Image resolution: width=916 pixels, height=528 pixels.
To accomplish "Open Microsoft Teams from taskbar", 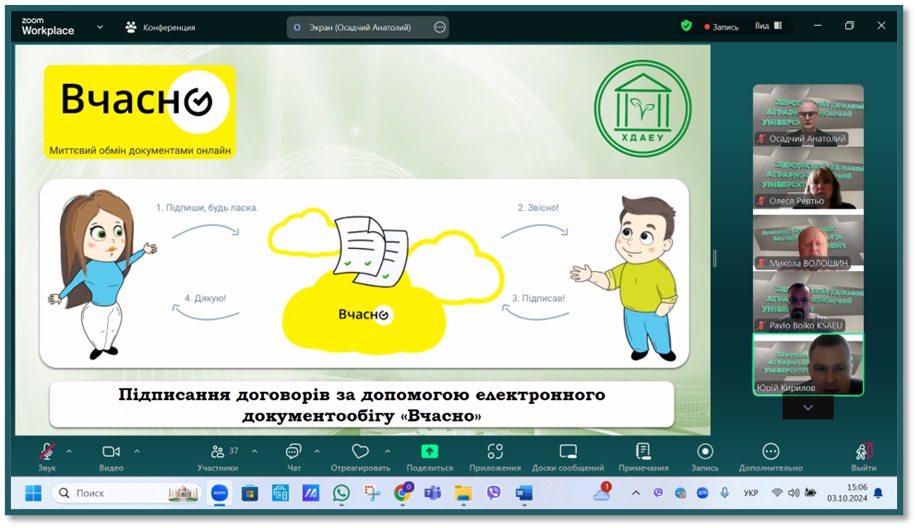I will click(433, 494).
